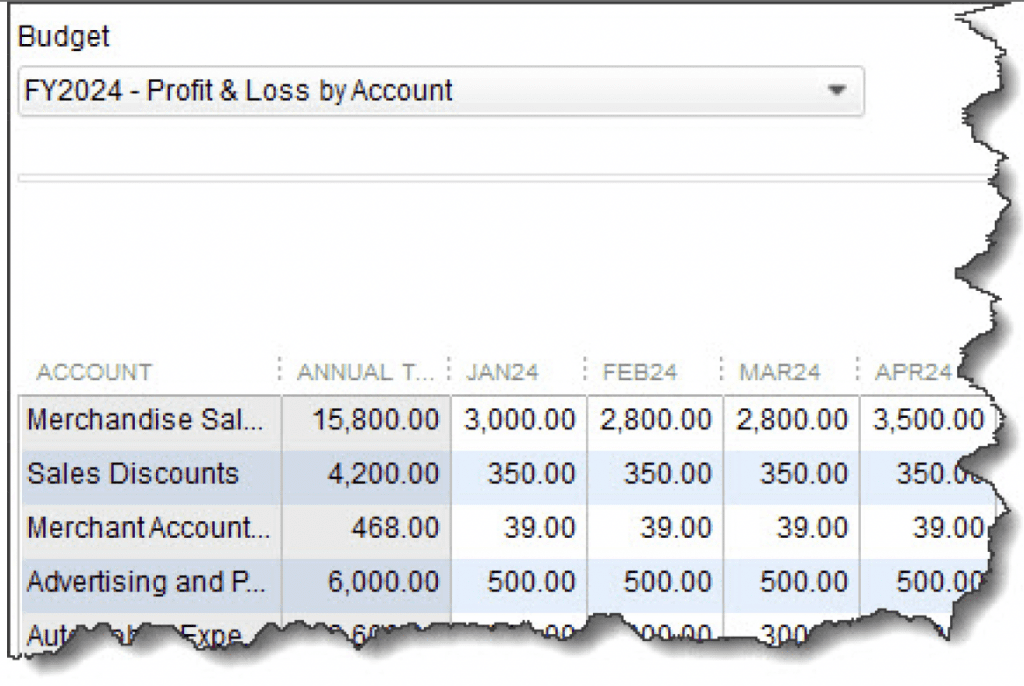Click the ANNUAL T... column header
1024x686 pixels.
tap(366, 372)
